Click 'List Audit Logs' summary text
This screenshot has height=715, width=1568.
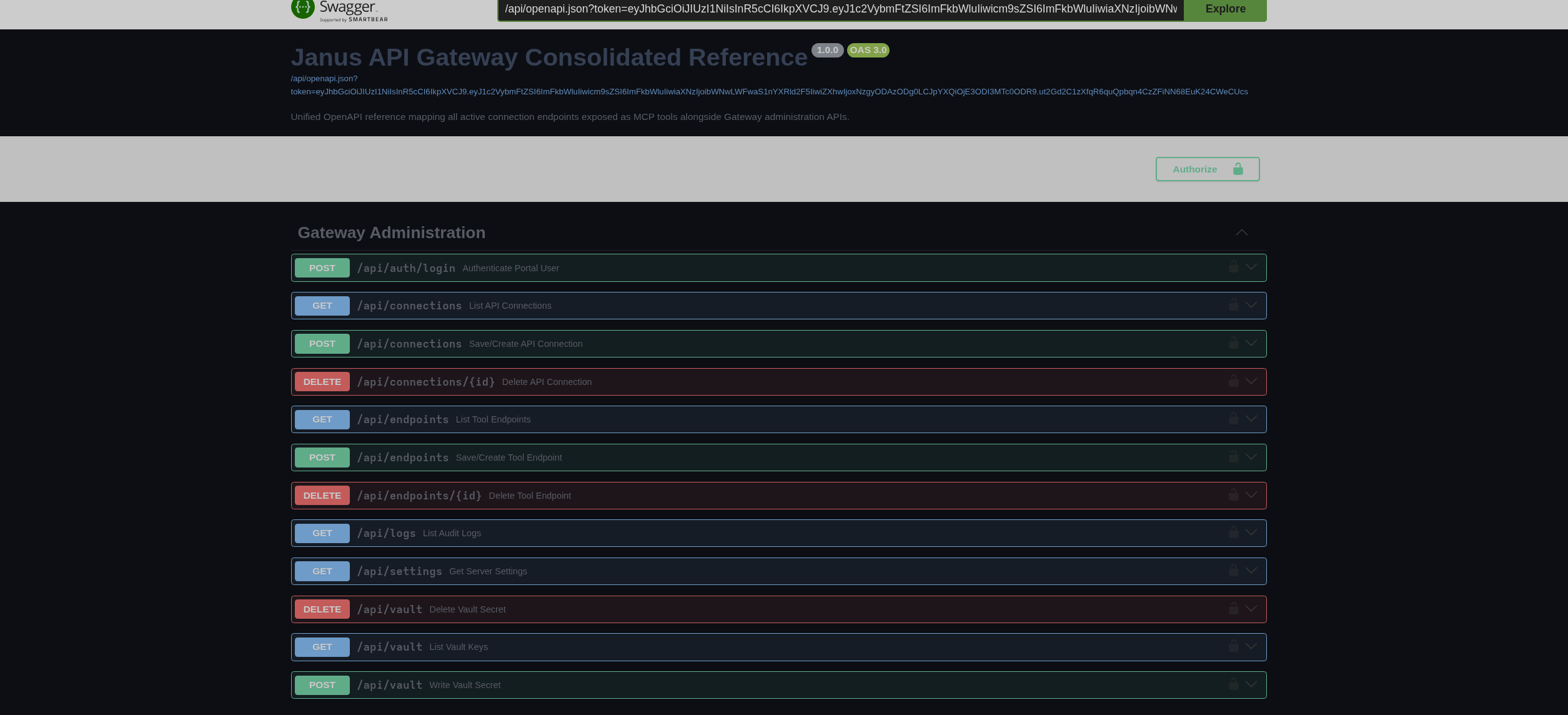click(x=452, y=533)
